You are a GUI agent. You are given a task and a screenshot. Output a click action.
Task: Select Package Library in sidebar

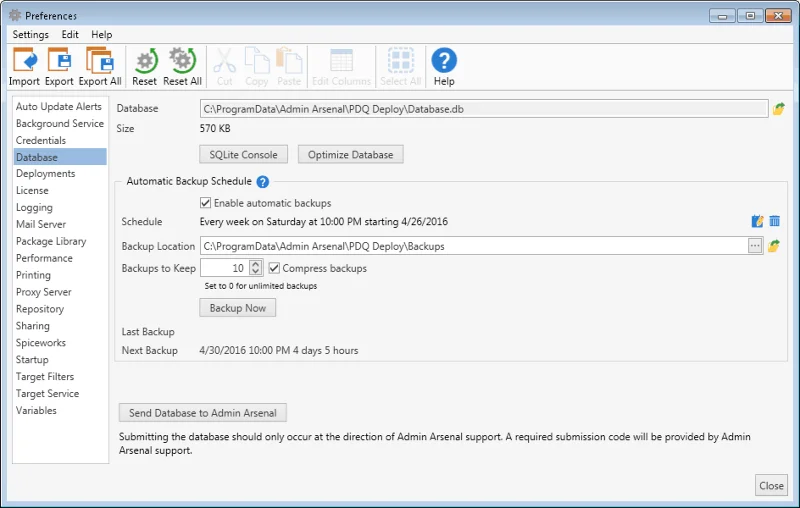51,241
